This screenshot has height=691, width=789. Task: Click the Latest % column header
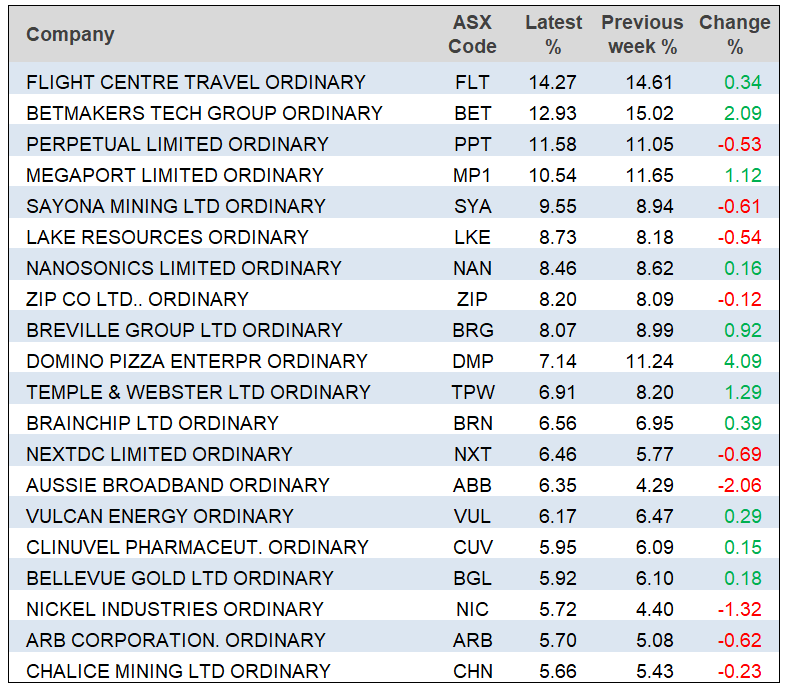pyautogui.click(x=553, y=35)
